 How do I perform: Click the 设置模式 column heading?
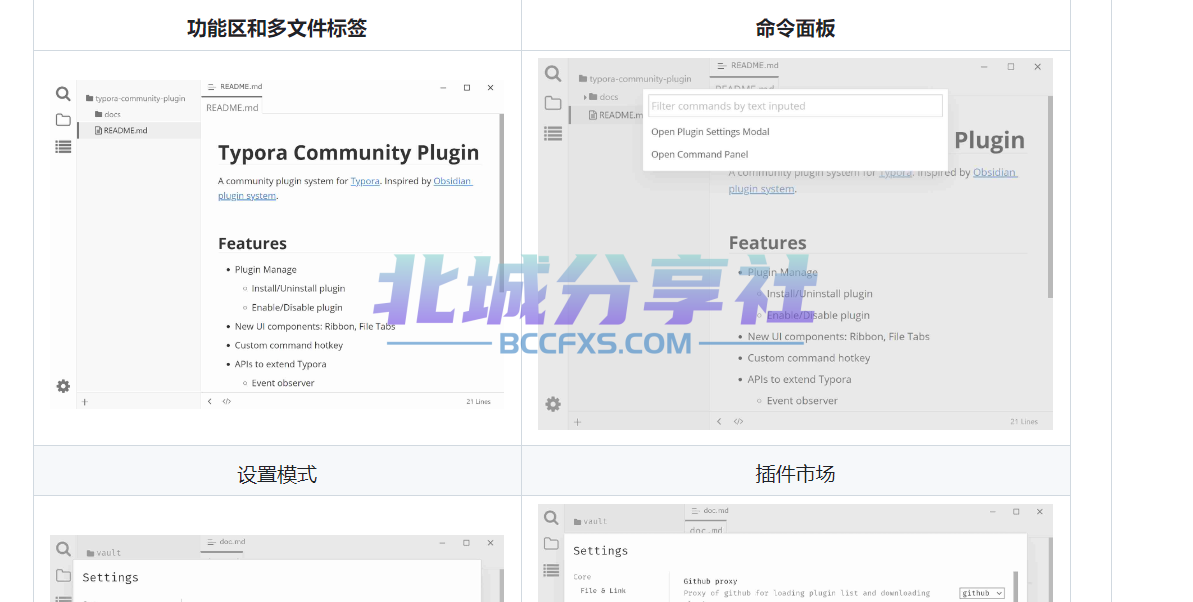click(277, 475)
